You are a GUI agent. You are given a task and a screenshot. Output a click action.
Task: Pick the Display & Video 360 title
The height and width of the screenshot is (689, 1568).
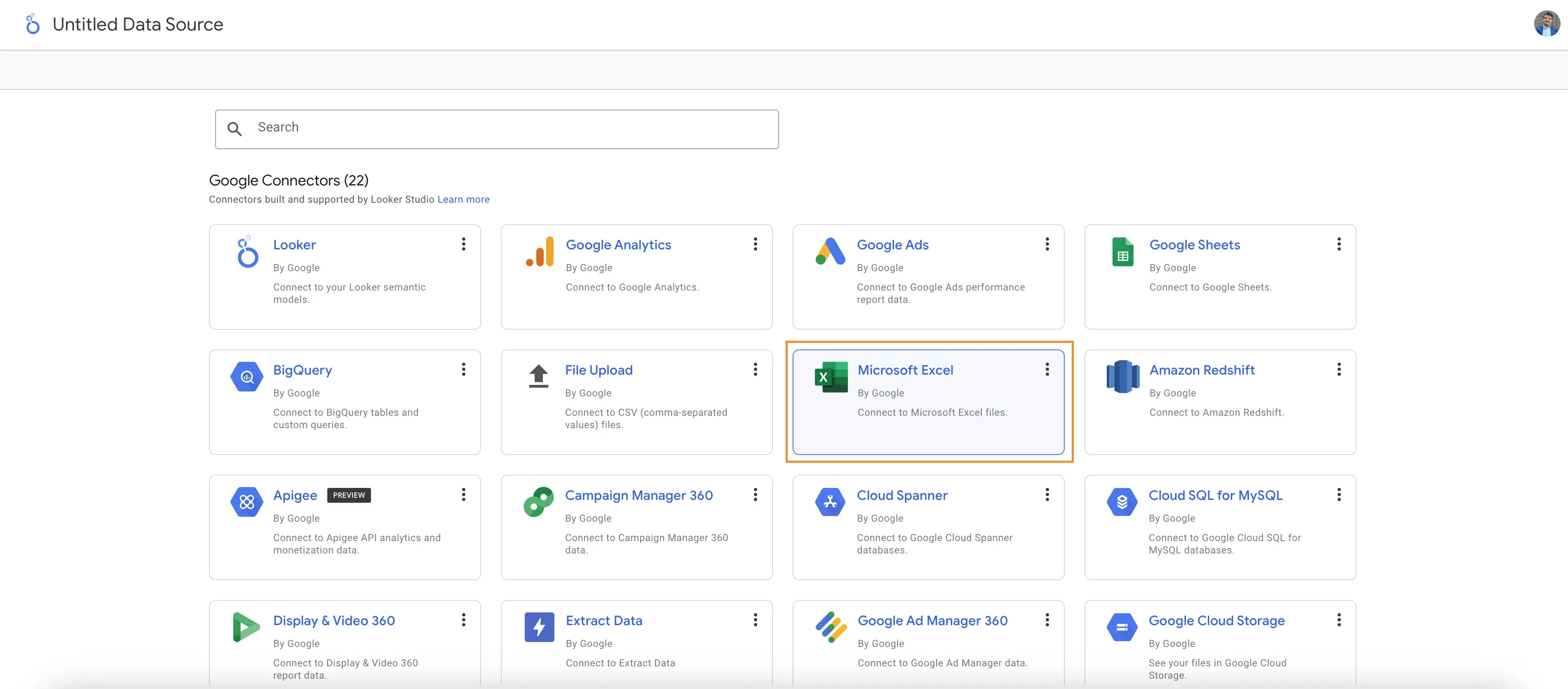[x=333, y=621]
